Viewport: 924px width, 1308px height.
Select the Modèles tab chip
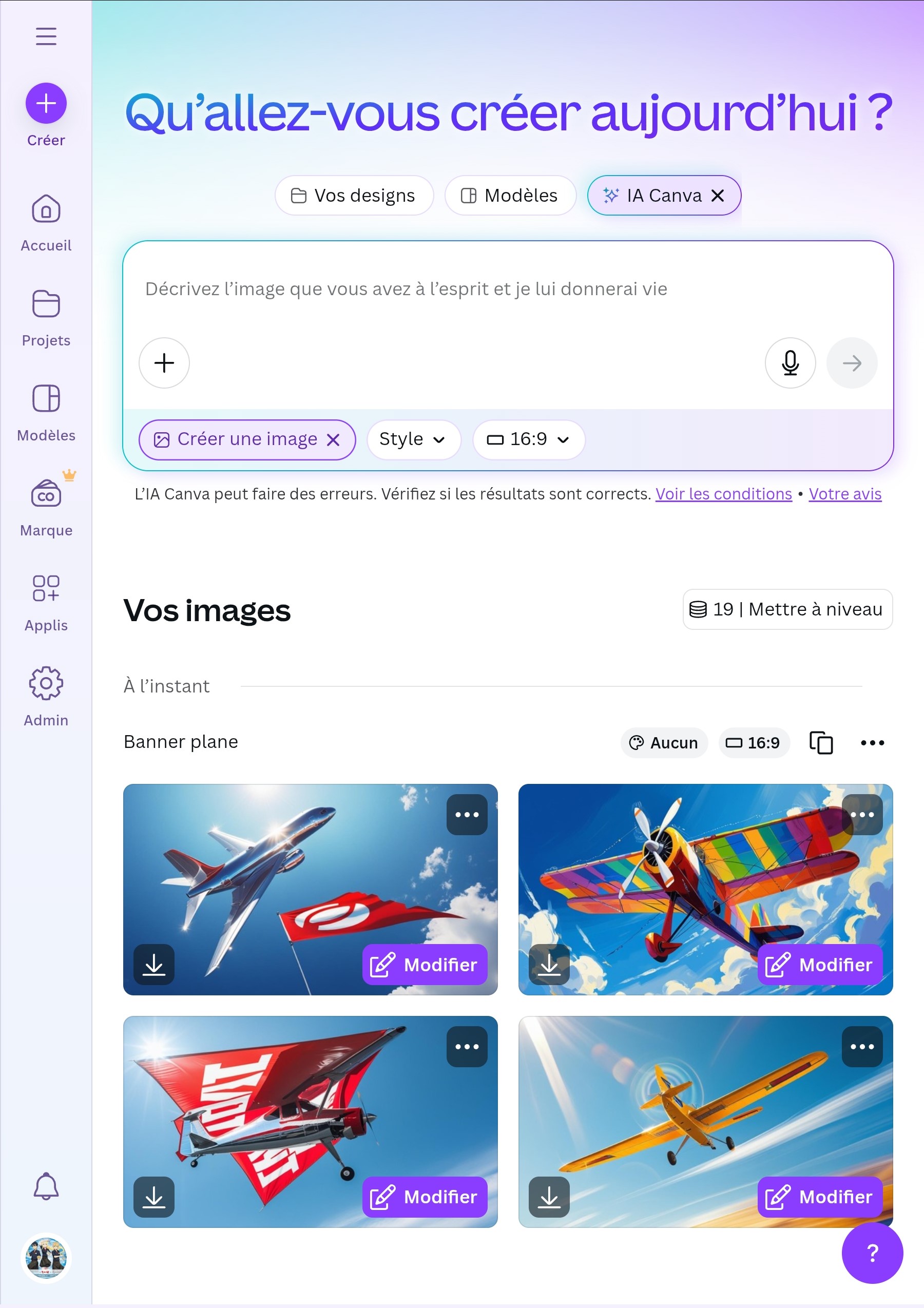pos(510,196)
